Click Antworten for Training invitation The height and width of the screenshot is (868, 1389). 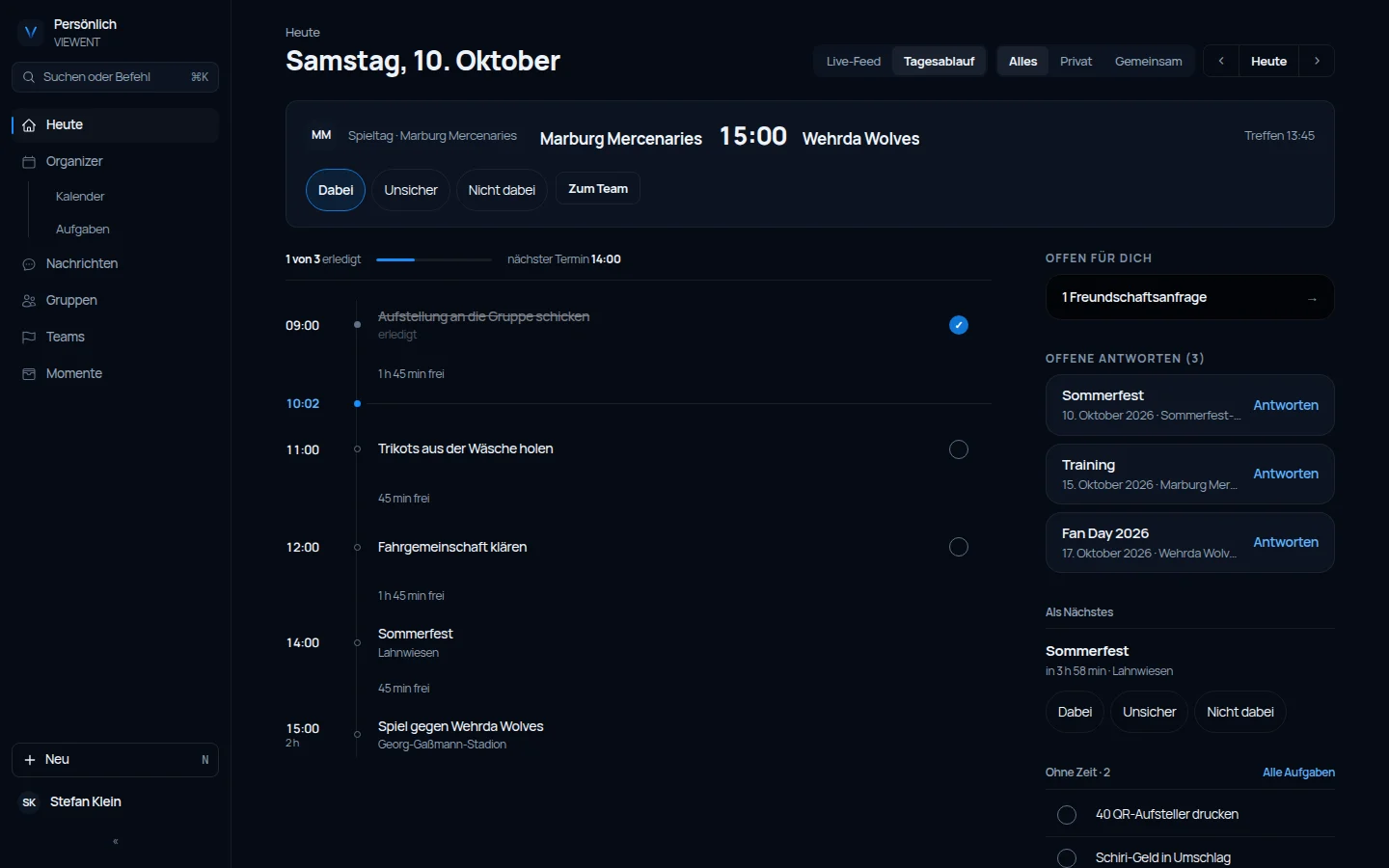(x=1286, y=474)
